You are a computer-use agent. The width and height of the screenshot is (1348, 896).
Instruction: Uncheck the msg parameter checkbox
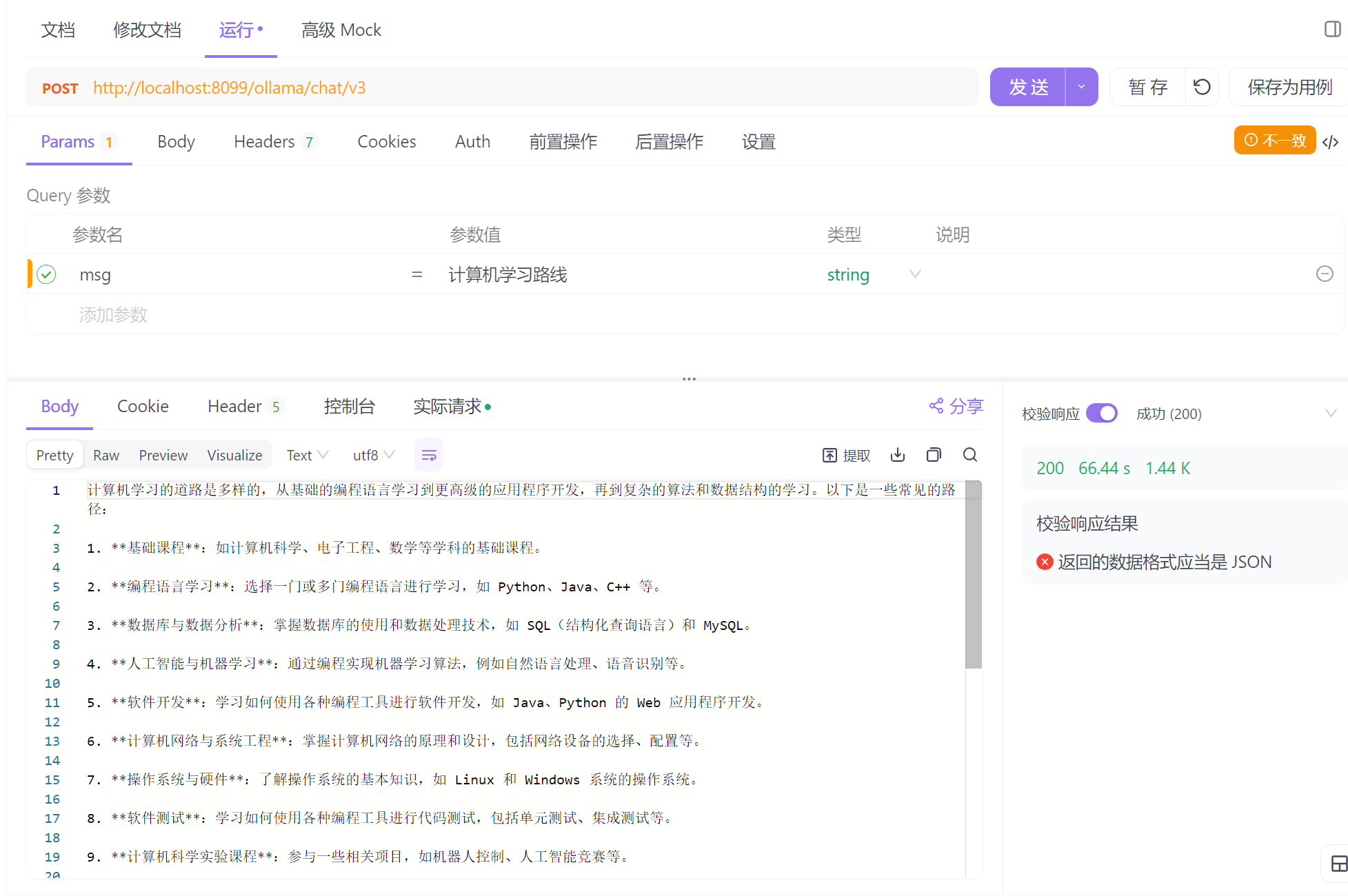click(x=46, y=274)
